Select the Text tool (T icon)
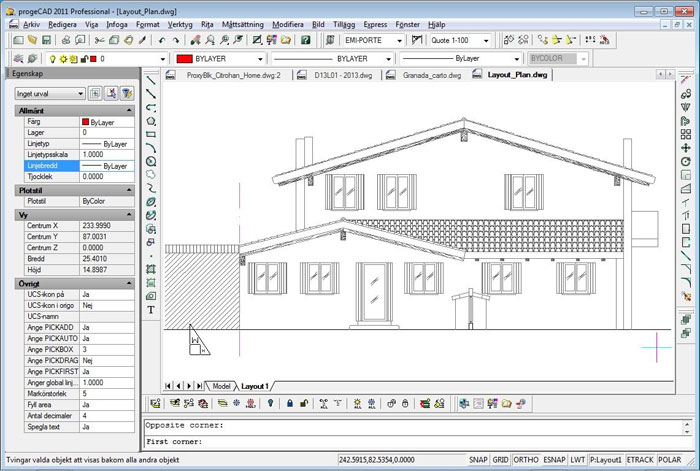The height and width of the screenshot is (471, 700). tap(151, 309)
